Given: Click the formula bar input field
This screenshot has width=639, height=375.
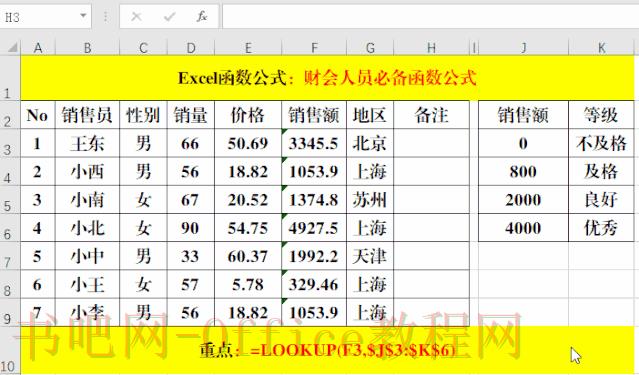Looking at the screenshot, I should [430, 17].
